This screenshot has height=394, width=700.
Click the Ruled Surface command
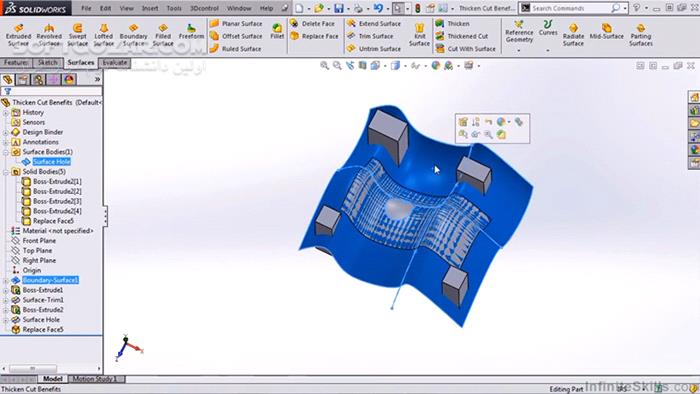[x=235, y=48]
